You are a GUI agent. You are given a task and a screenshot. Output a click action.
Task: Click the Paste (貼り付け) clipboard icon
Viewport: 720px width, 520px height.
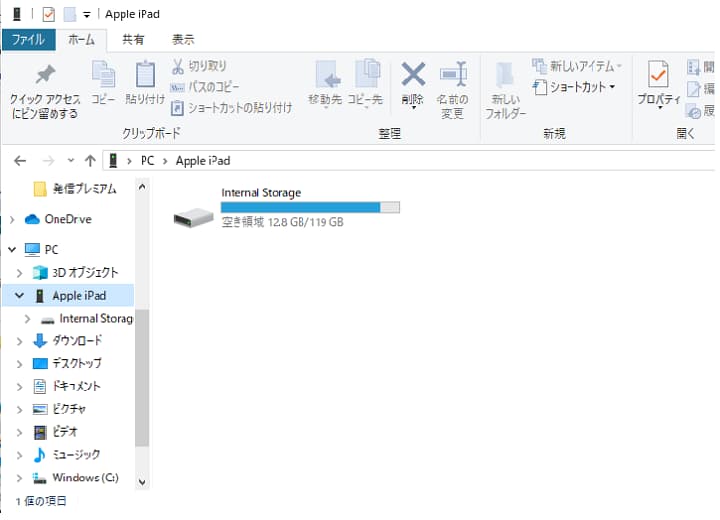pyautogui.click(x=145, y=73)
